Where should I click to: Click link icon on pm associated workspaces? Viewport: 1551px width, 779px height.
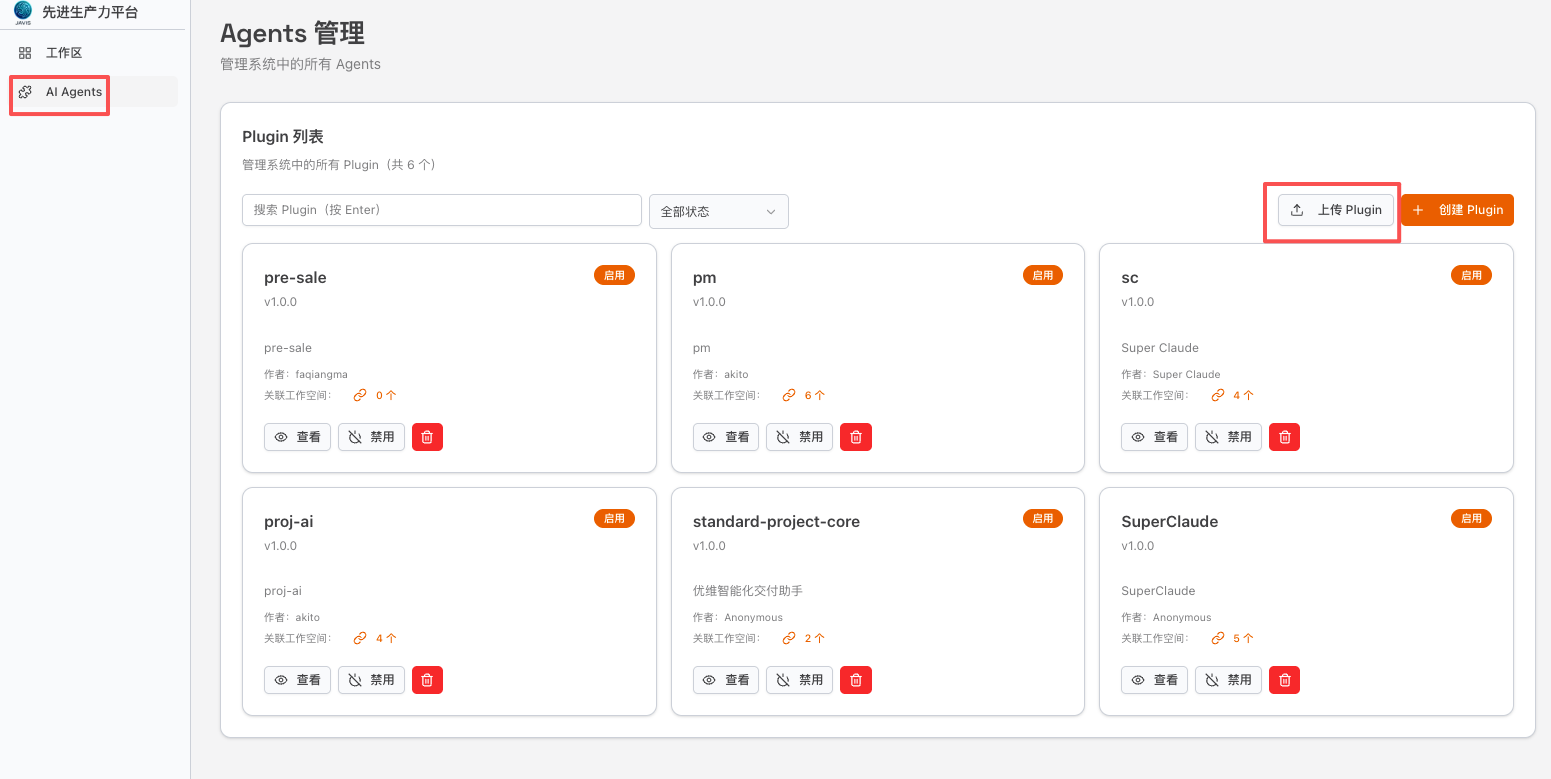pos(789,395)
